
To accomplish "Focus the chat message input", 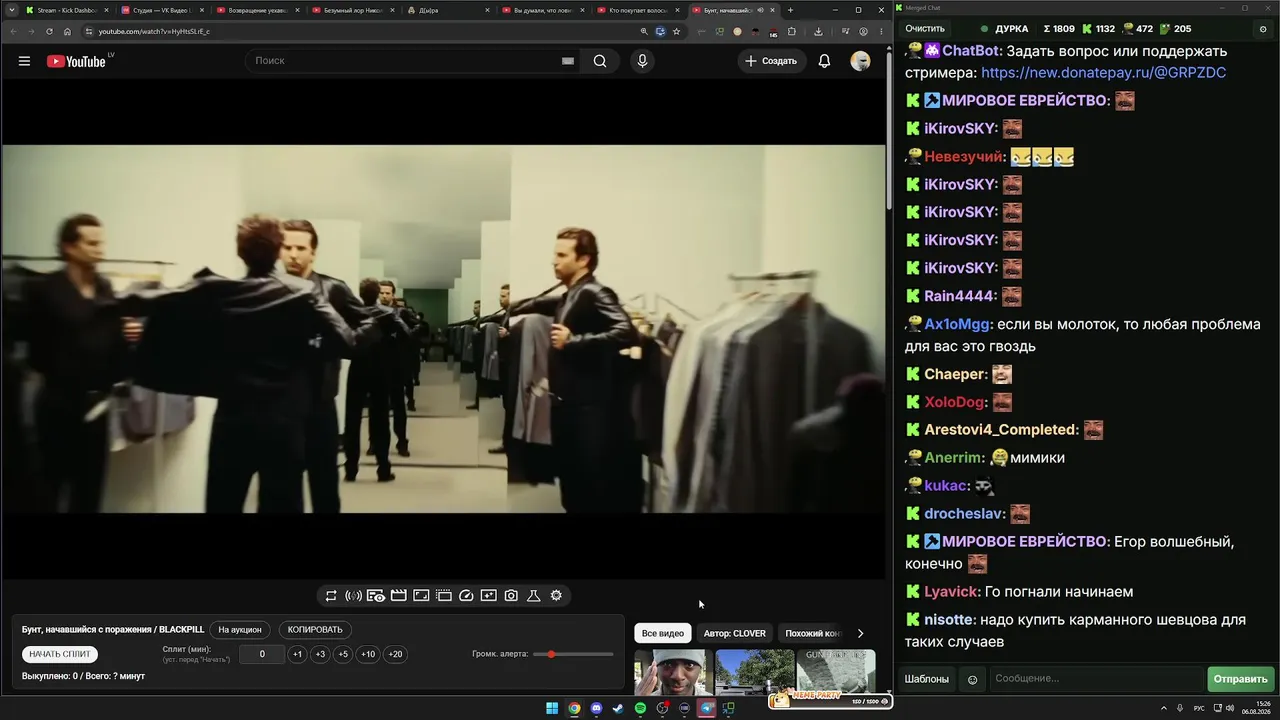I will (1096, 680).
